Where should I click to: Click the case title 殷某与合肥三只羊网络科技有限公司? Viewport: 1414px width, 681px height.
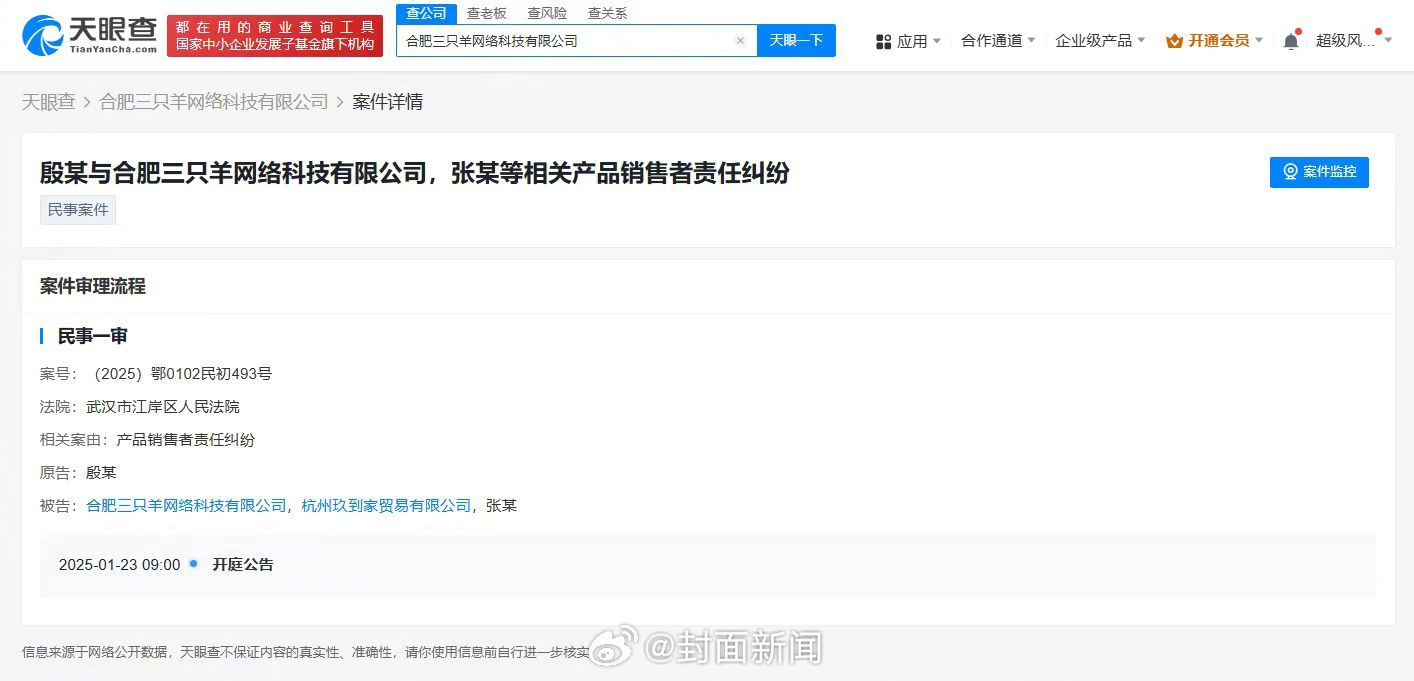click(x=235, y=172)
